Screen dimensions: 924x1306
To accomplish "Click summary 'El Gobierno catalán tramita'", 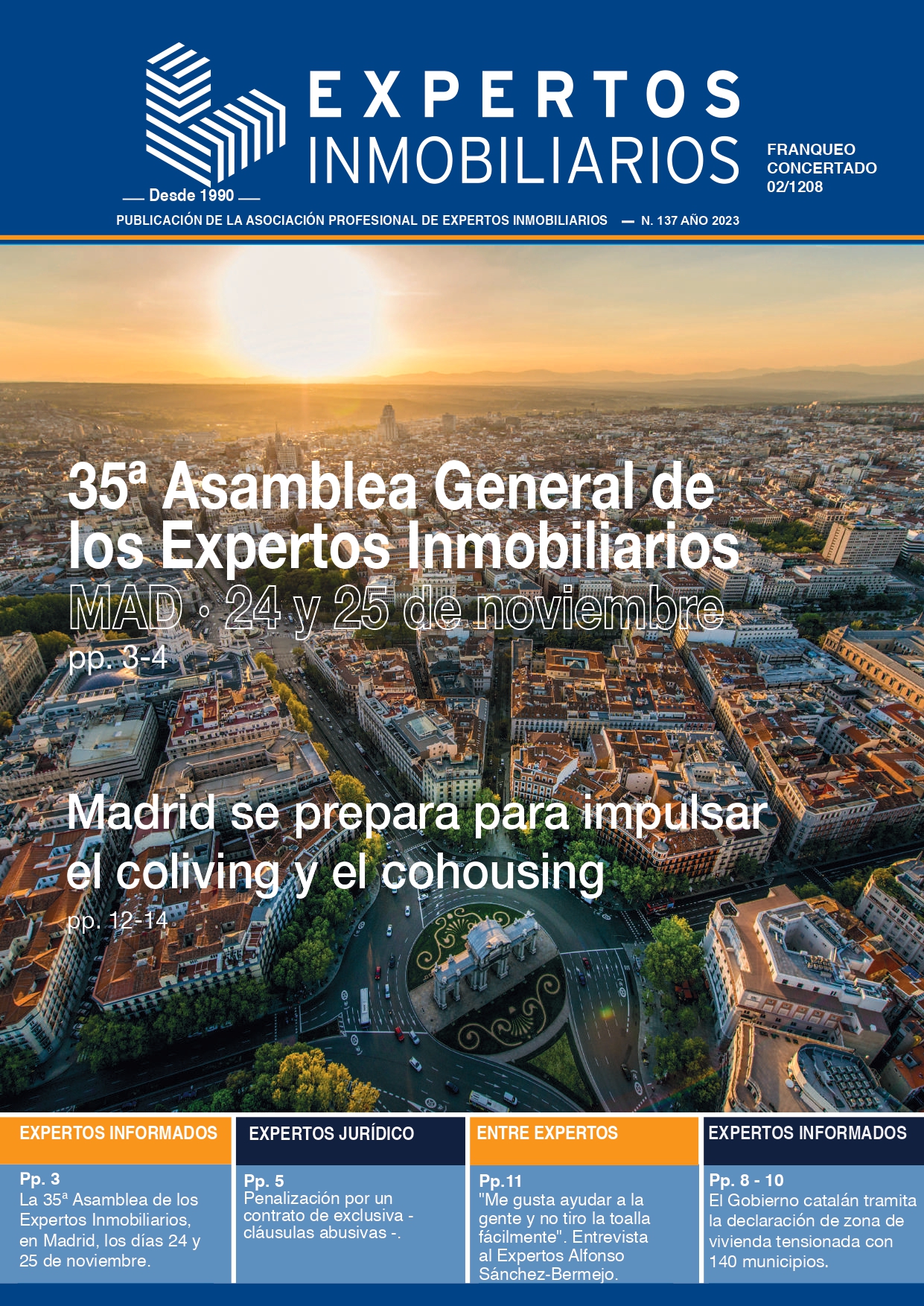I will pos(812,1231).
